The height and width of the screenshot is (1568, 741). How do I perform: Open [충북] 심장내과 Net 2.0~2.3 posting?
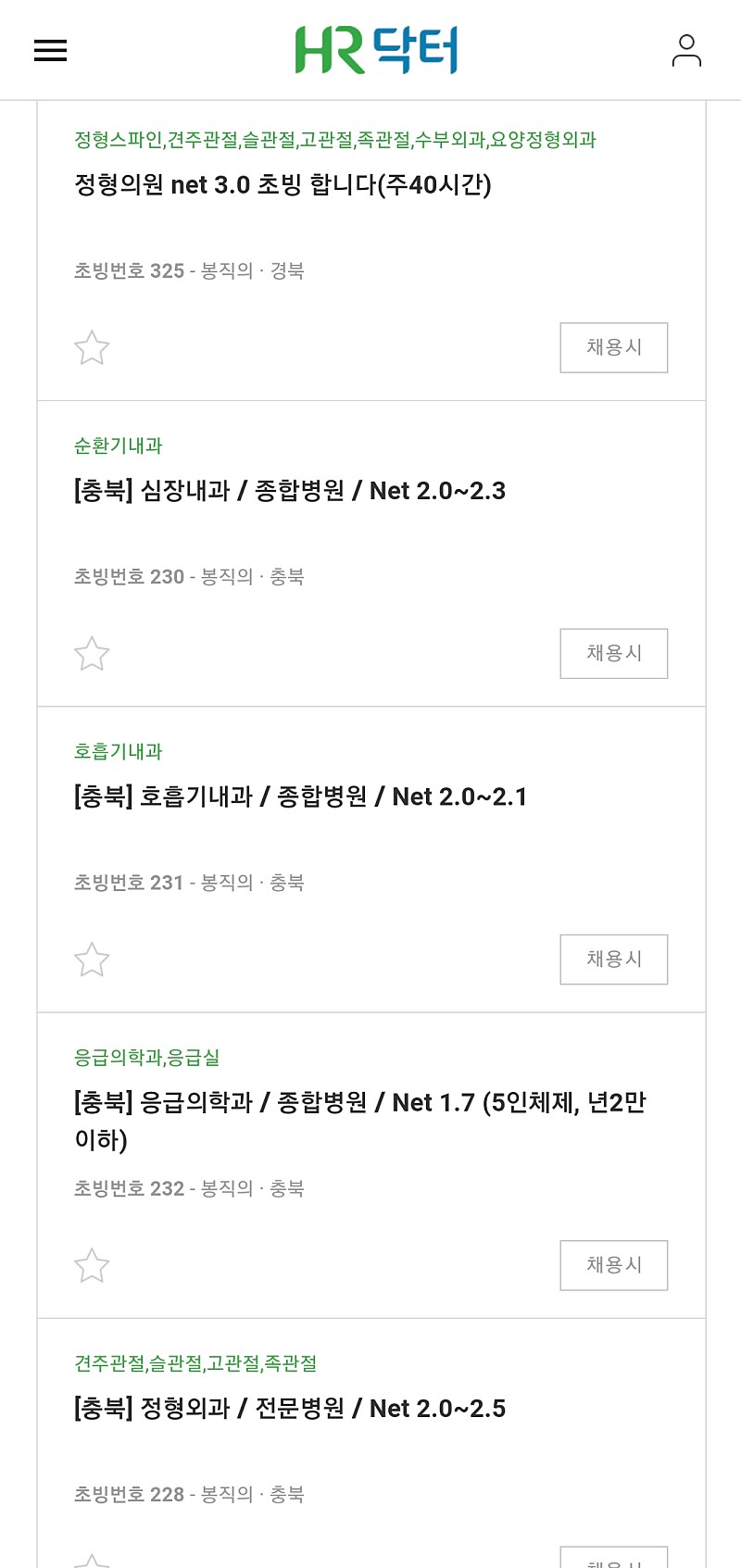(290, 490)
